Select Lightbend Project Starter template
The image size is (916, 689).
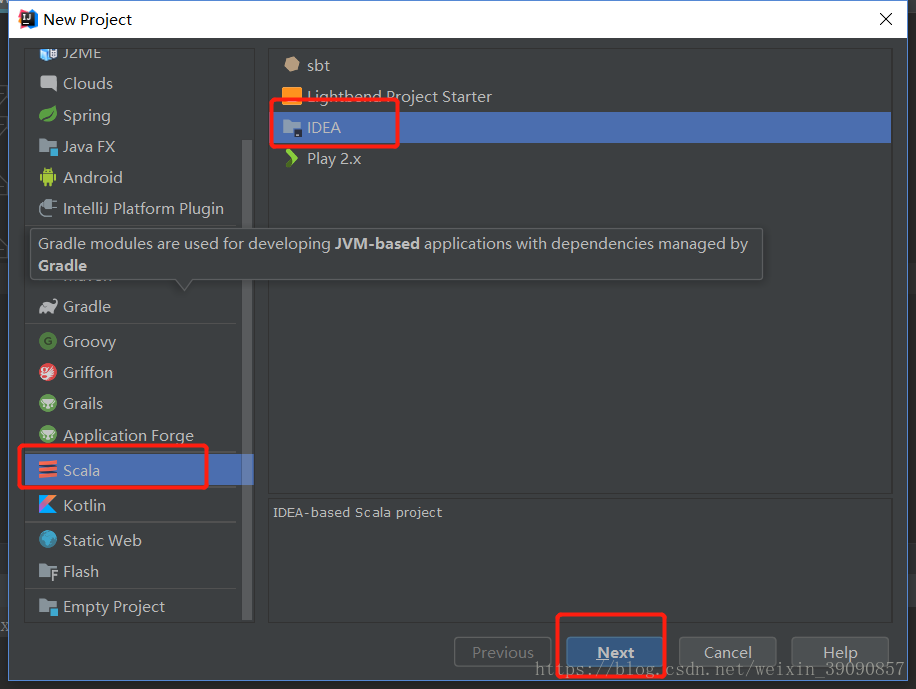580,96
